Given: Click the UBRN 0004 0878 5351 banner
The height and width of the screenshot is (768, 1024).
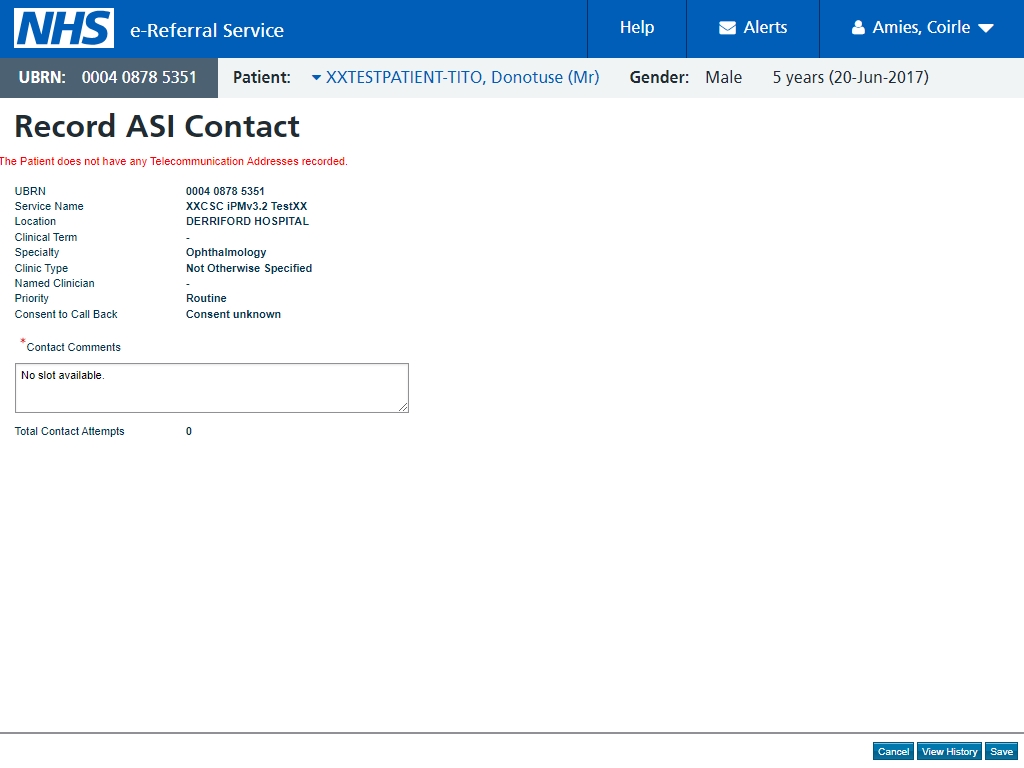Looking at the screenshot, I should tap(108, 78).
